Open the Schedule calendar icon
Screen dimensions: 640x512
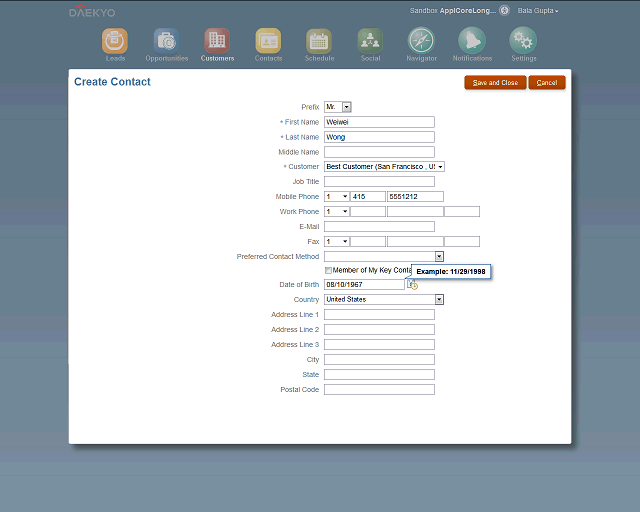[319, 41]
